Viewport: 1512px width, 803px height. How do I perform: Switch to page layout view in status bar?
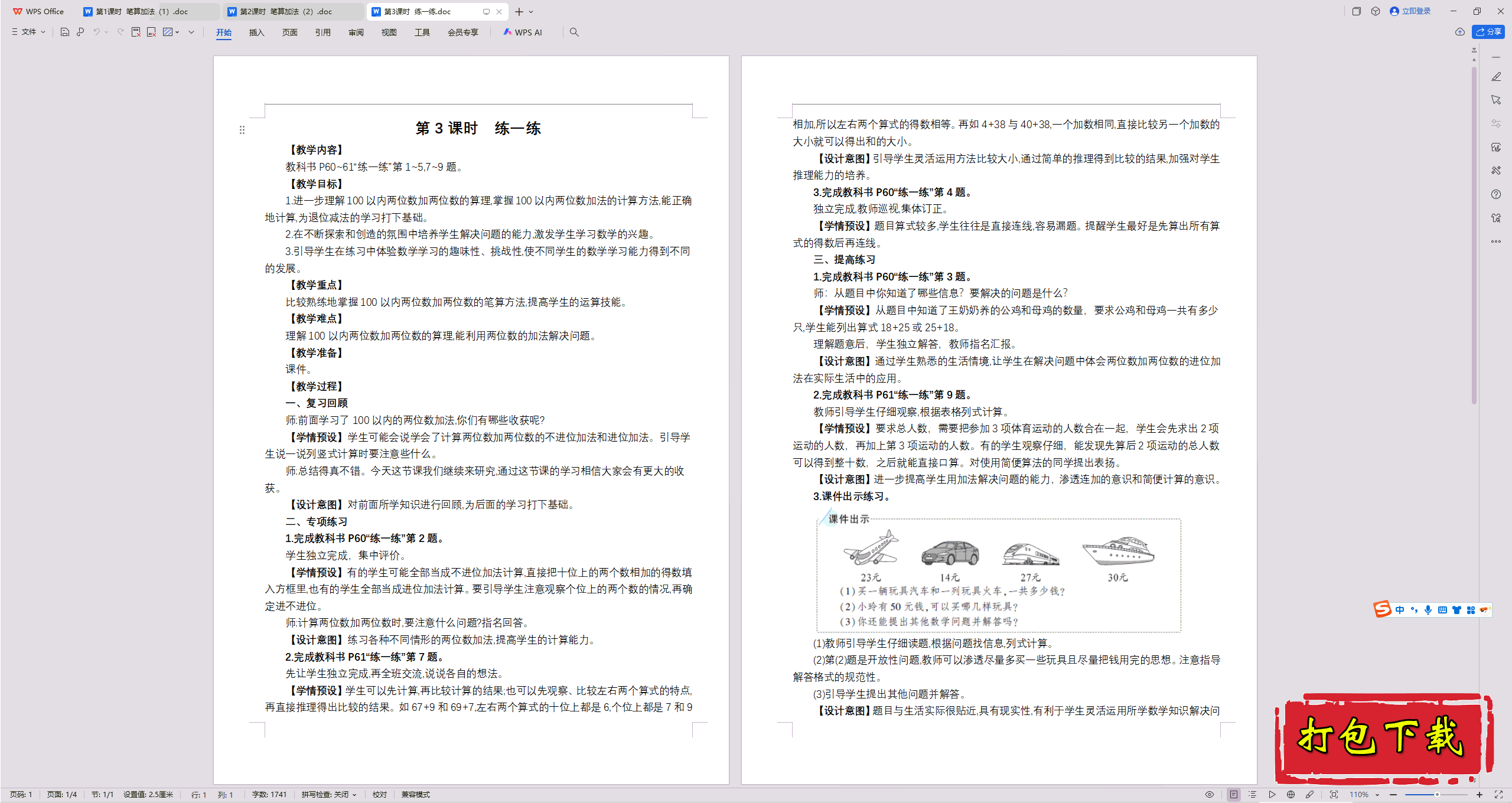1233,795
